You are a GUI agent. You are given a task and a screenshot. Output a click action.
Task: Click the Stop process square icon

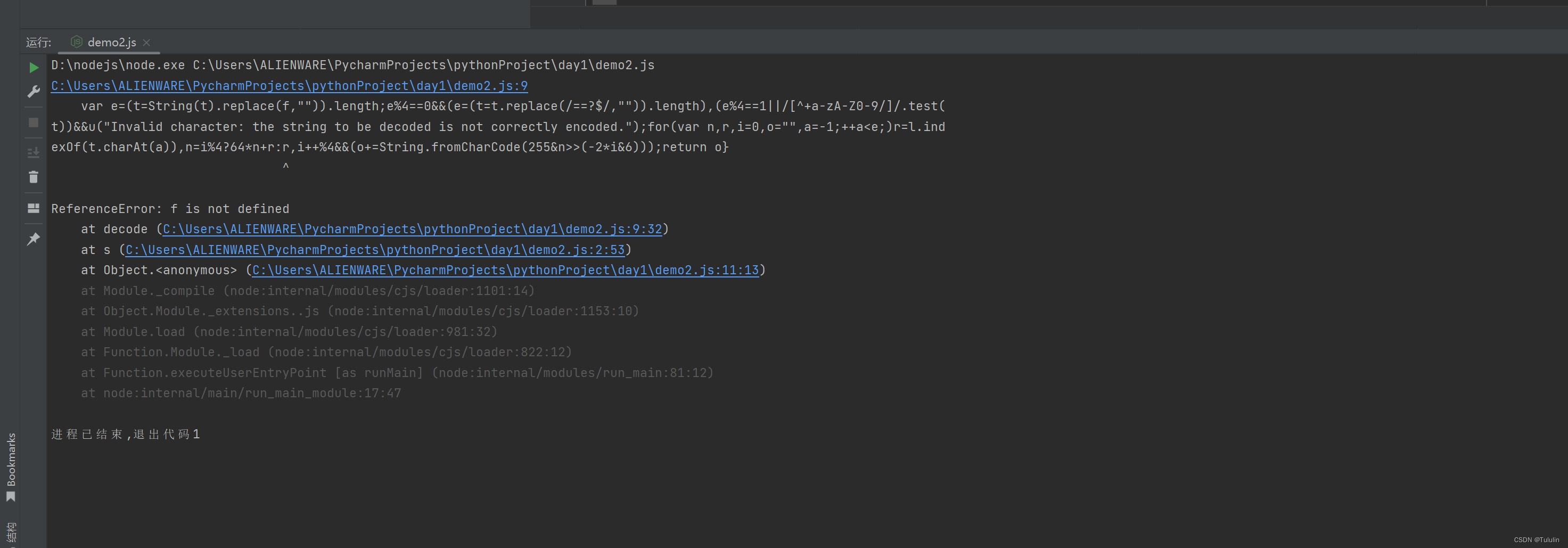coord(34,122)
